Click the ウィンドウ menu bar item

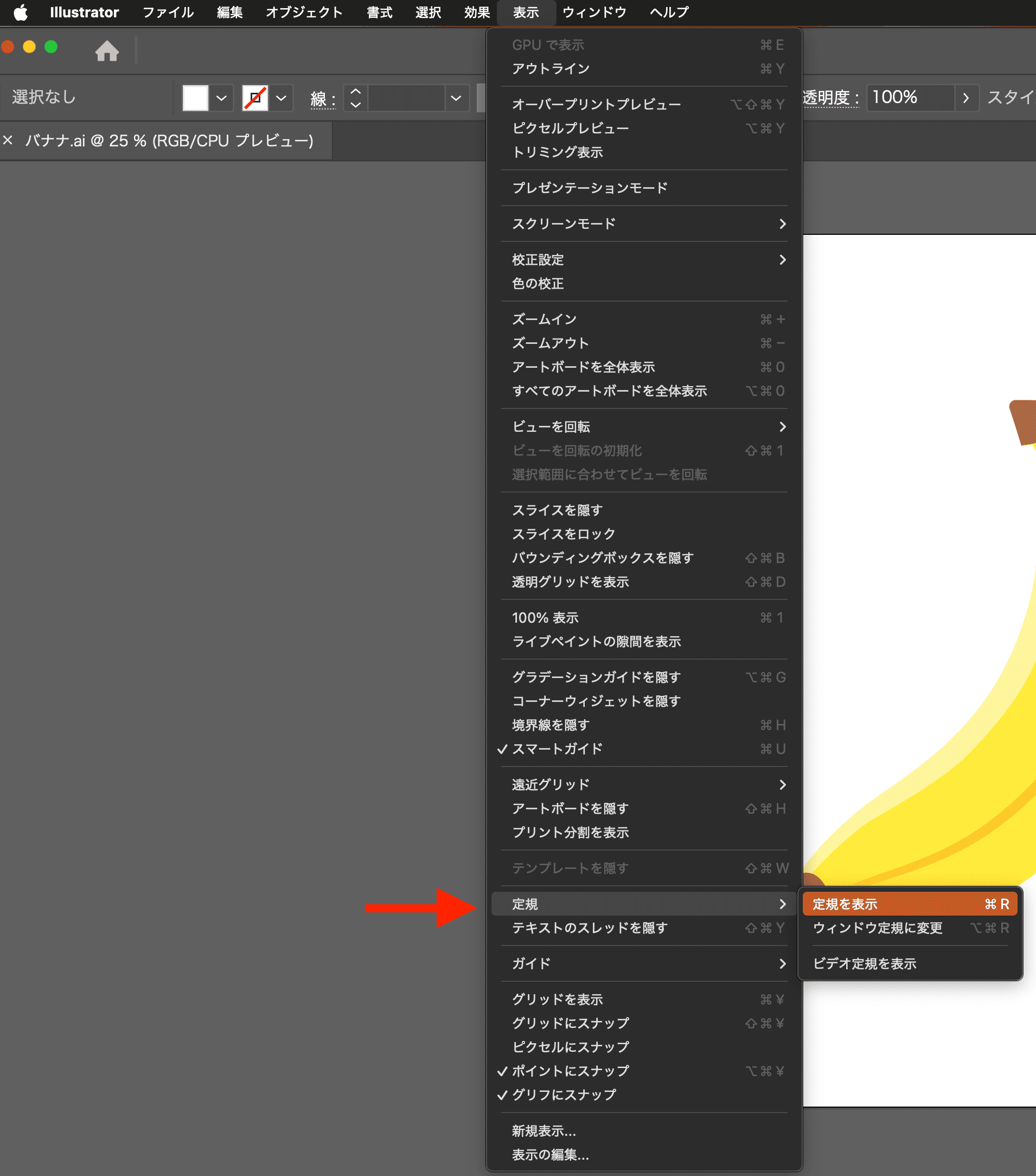tap(594, 12)
